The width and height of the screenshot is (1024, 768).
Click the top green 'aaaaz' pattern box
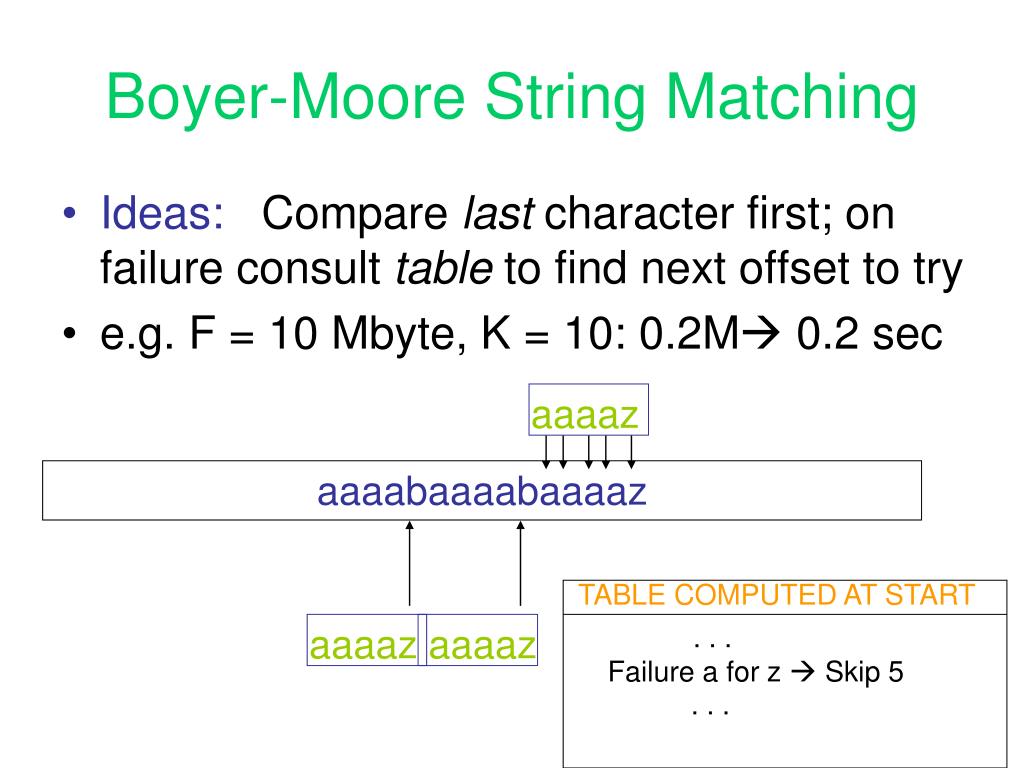pos(588,409)
